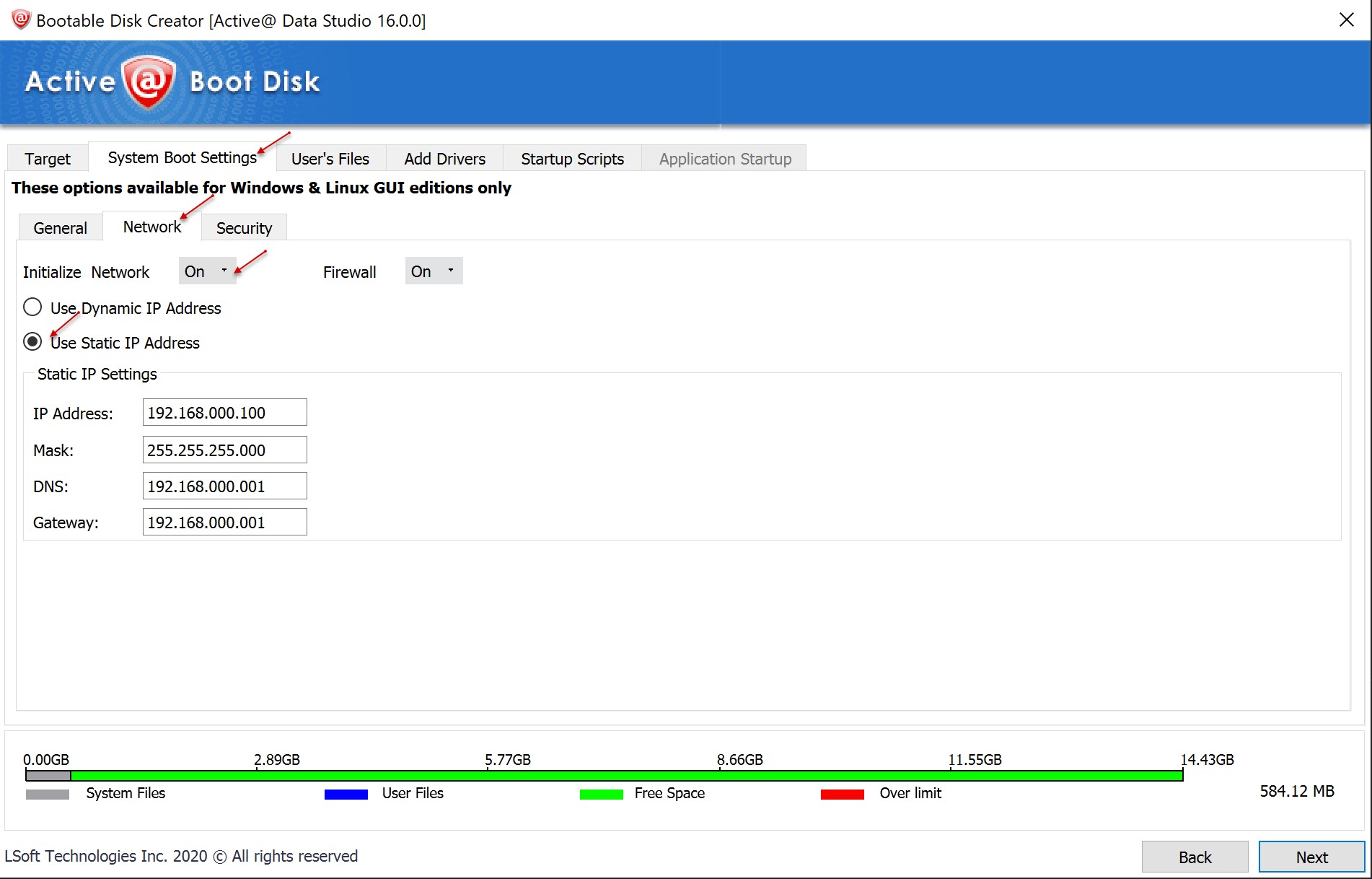1372x879 pixels.
Task: Select the Network sub-tab
Action: pos(152,226)
